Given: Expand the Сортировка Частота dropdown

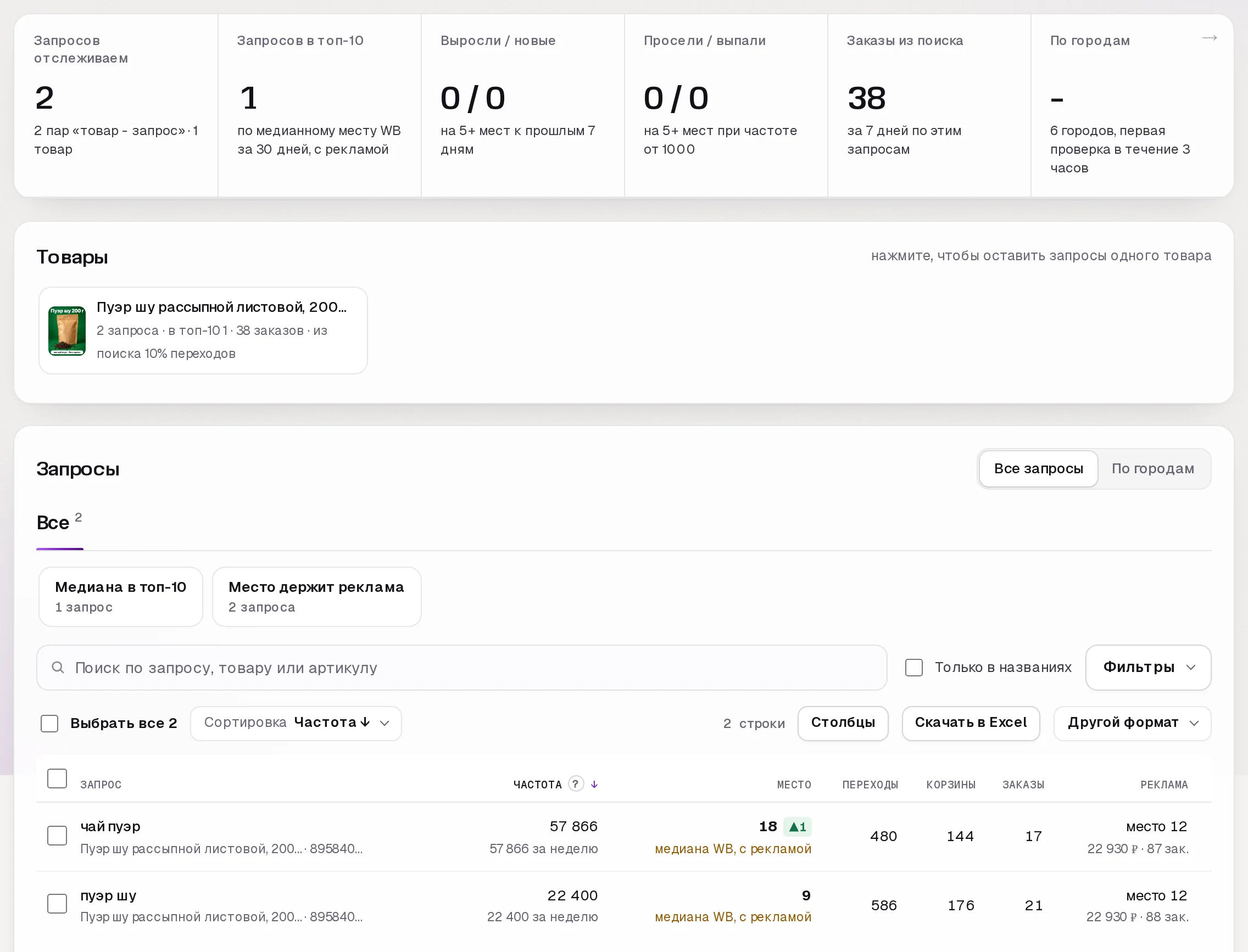Looking at the screenshot, I should click(296, 723).
